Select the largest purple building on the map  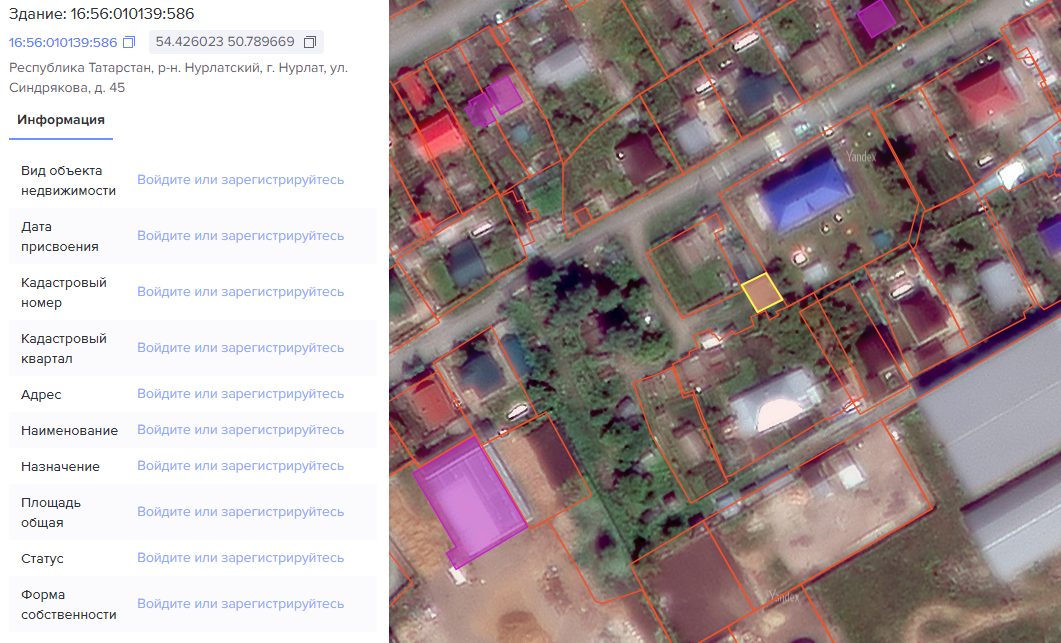tap(470, 500)
